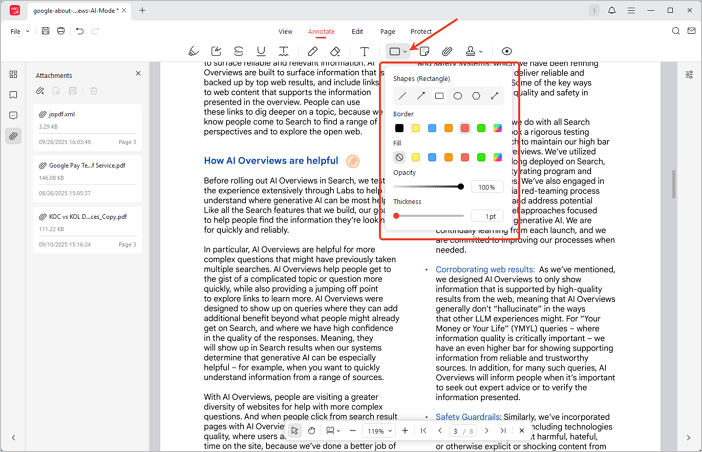Viewport: 702px width, 452px height.
Task: Open the Stamp dropdown arrow
Action: [x=480, y=52]
